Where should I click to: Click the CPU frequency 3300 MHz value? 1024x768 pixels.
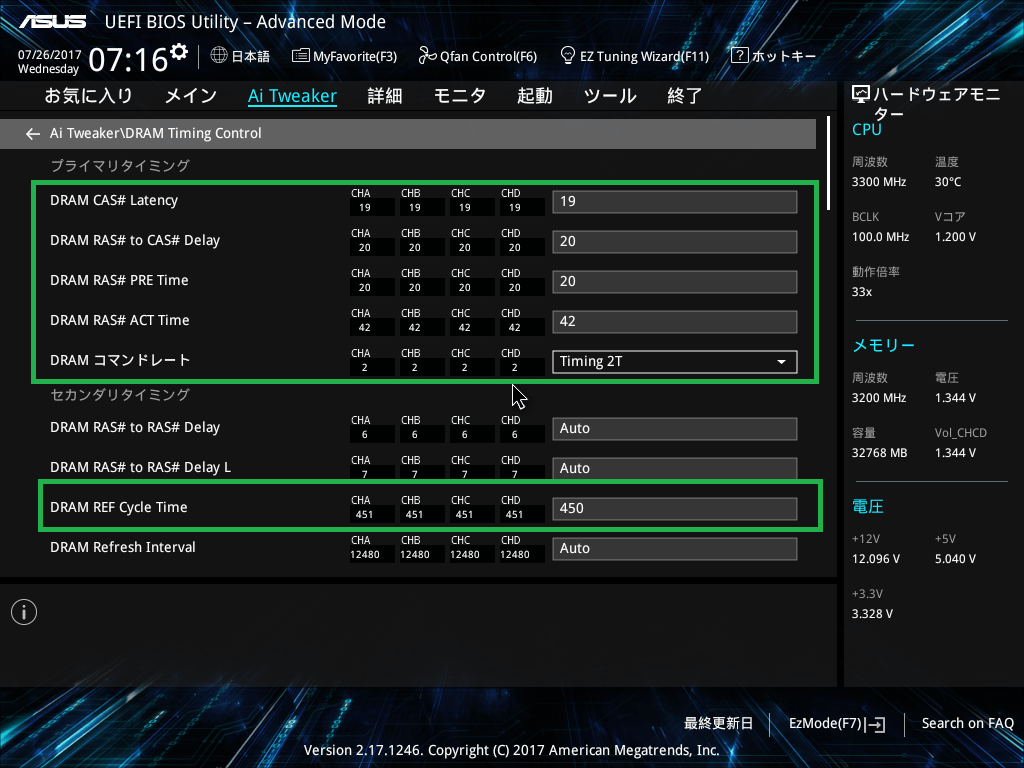point(879,182)
